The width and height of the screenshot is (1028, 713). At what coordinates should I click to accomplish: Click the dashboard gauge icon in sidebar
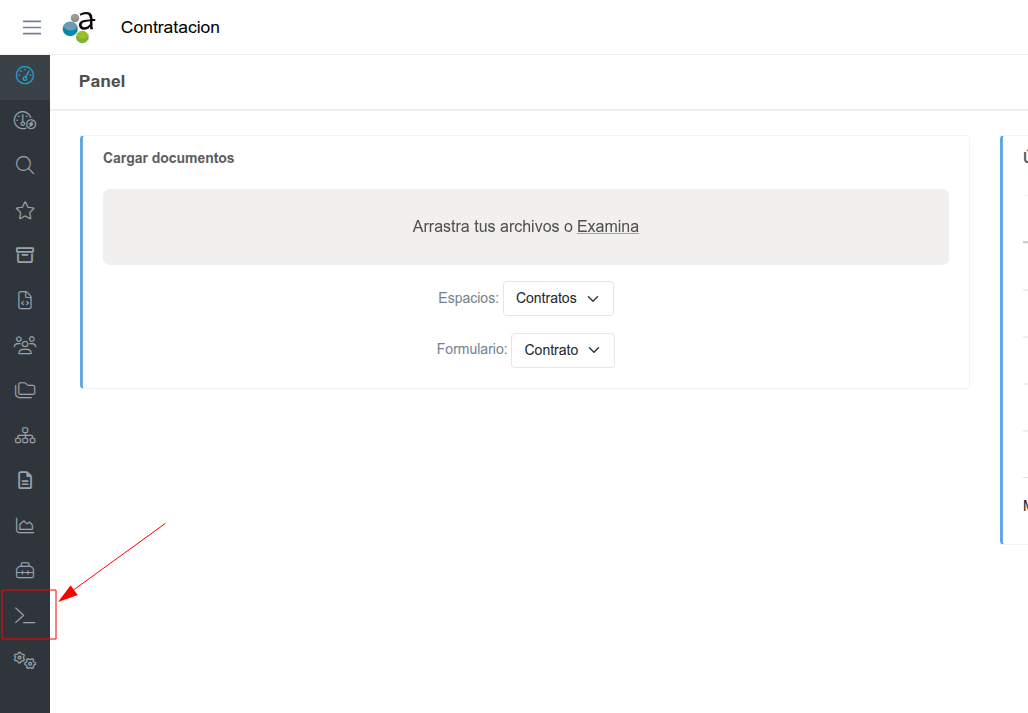(25, 76)
